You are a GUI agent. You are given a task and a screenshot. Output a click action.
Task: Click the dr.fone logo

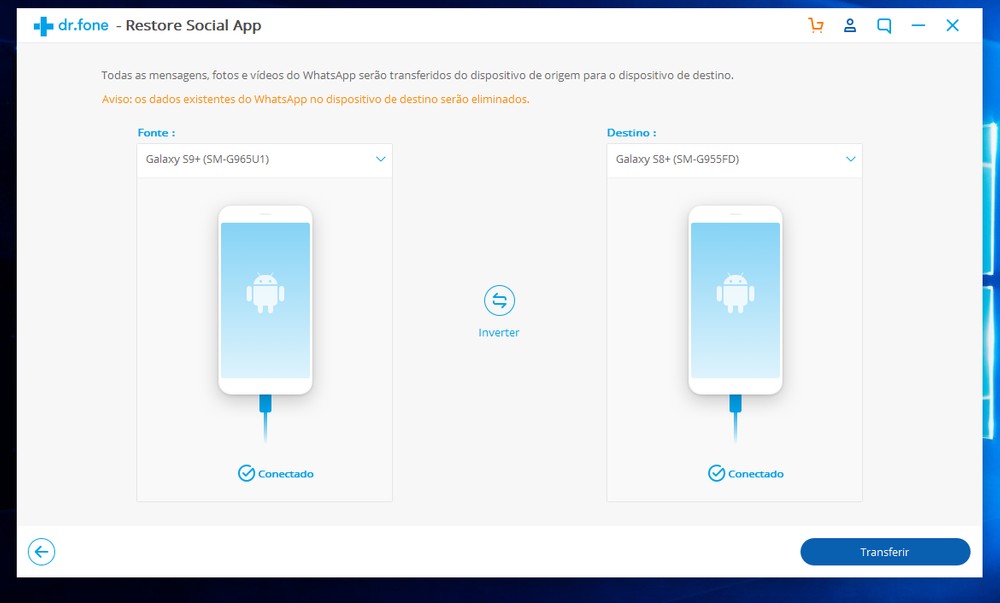71,25
